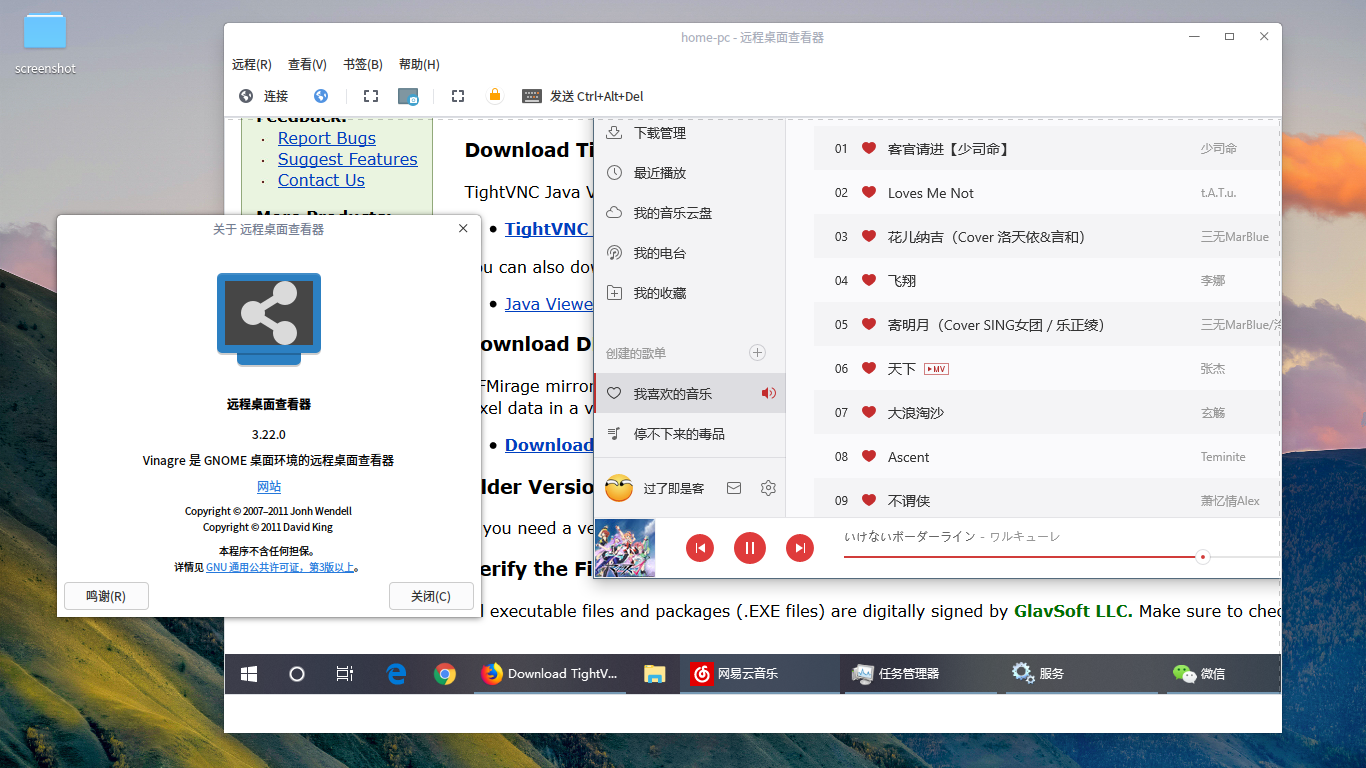
Task: Click the mail envelope icon beside the username
Action: tap(734, 488)
